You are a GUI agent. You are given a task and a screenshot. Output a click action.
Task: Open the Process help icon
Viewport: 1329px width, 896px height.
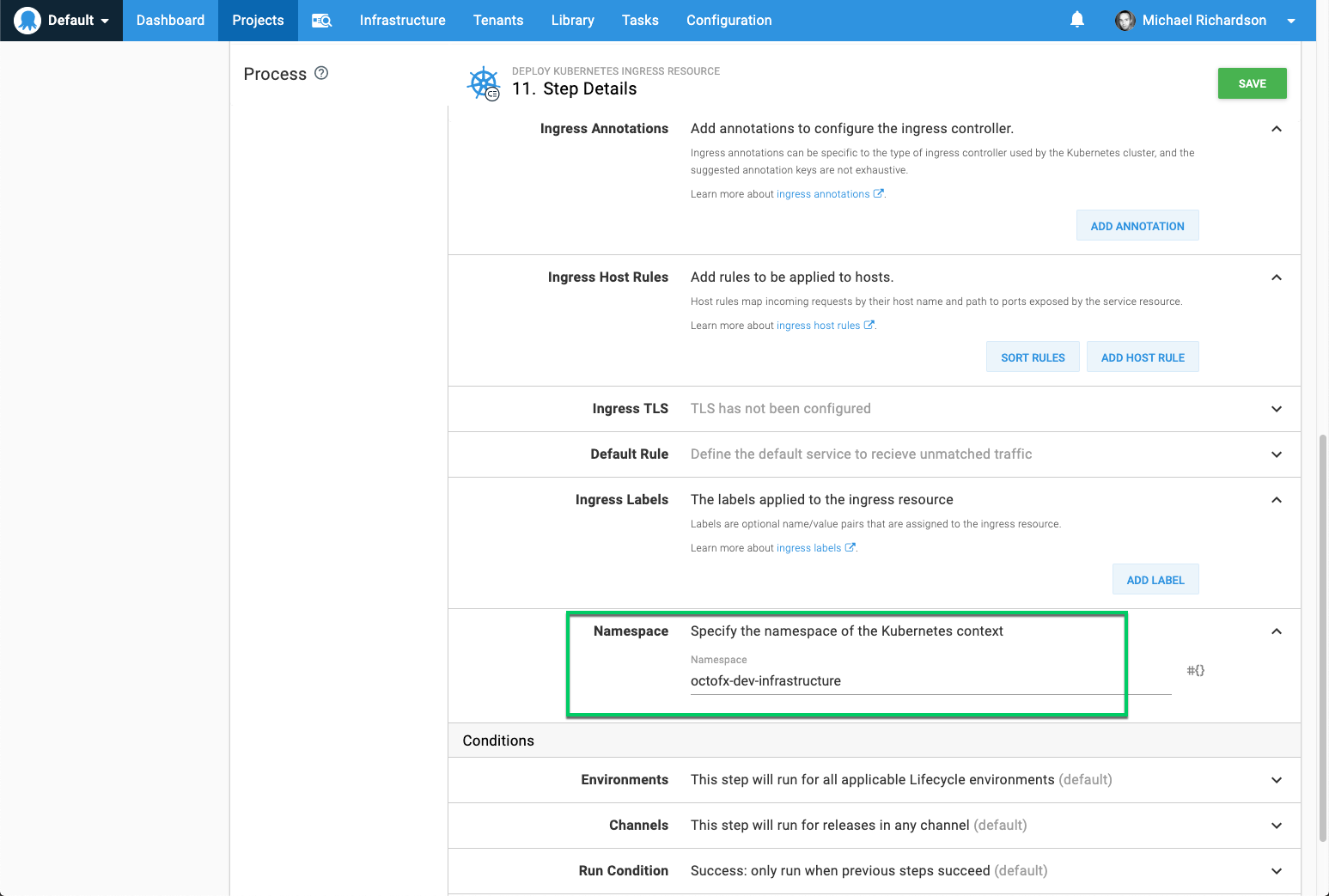pyautogui.click(x=321, y=73)
